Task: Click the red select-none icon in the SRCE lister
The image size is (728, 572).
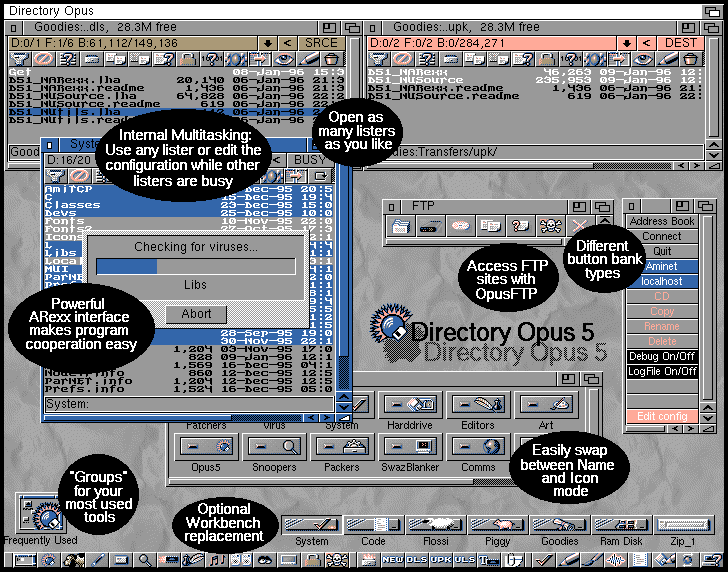Action: point(44,59)
